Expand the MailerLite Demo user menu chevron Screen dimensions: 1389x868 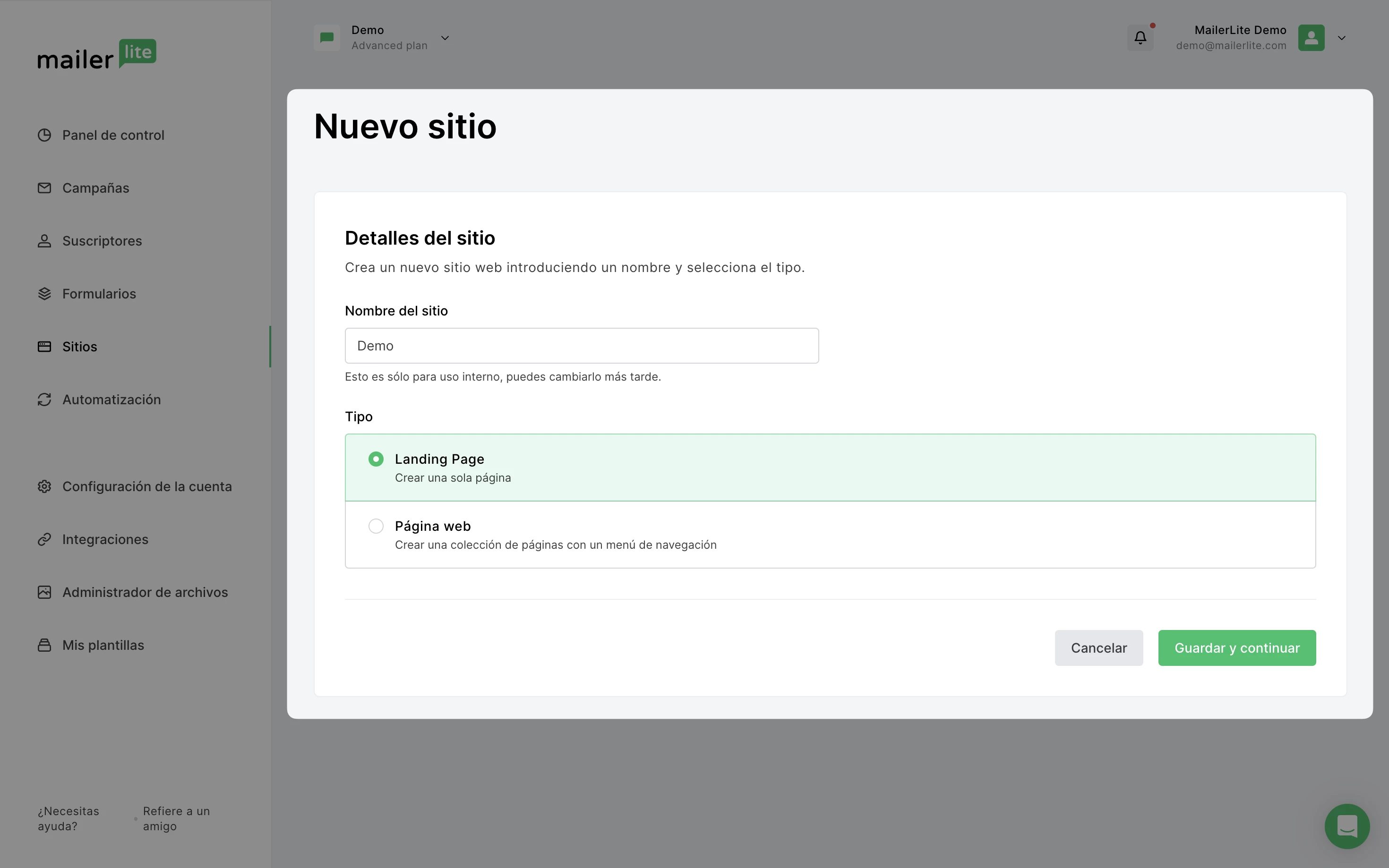coord(1341,38)
